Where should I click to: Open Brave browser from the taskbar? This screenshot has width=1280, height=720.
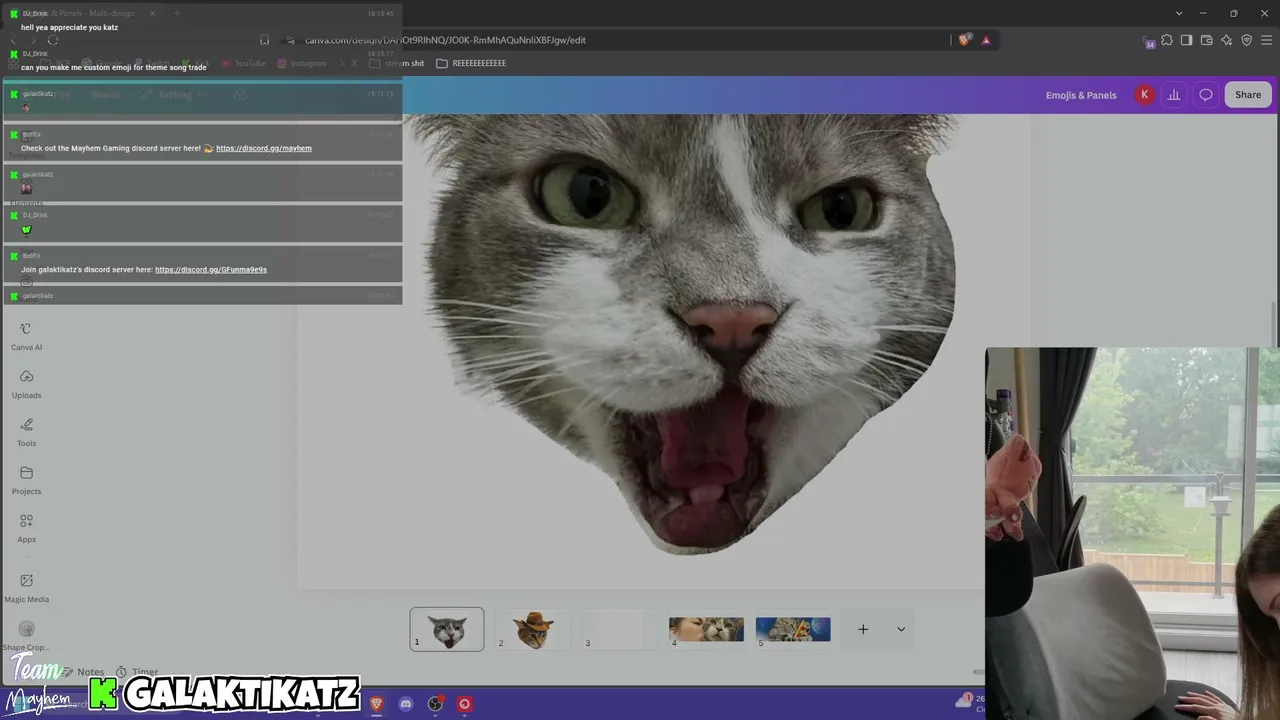point(376,704)
